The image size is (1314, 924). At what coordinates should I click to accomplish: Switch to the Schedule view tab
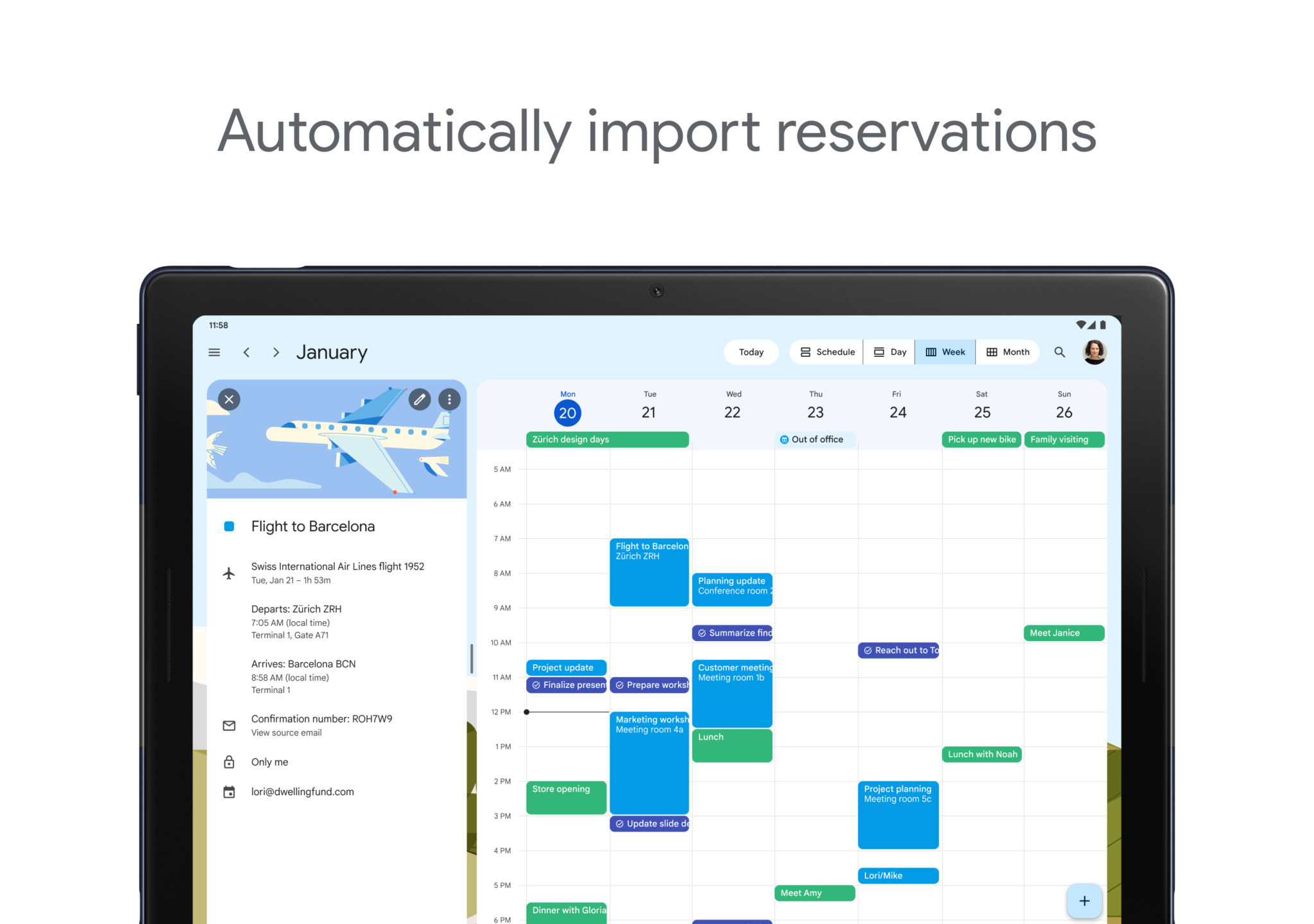(827, 352)
